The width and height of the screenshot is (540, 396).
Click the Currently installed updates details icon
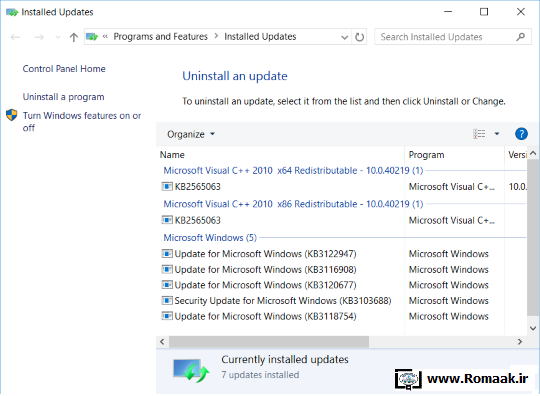coord(191,370)
